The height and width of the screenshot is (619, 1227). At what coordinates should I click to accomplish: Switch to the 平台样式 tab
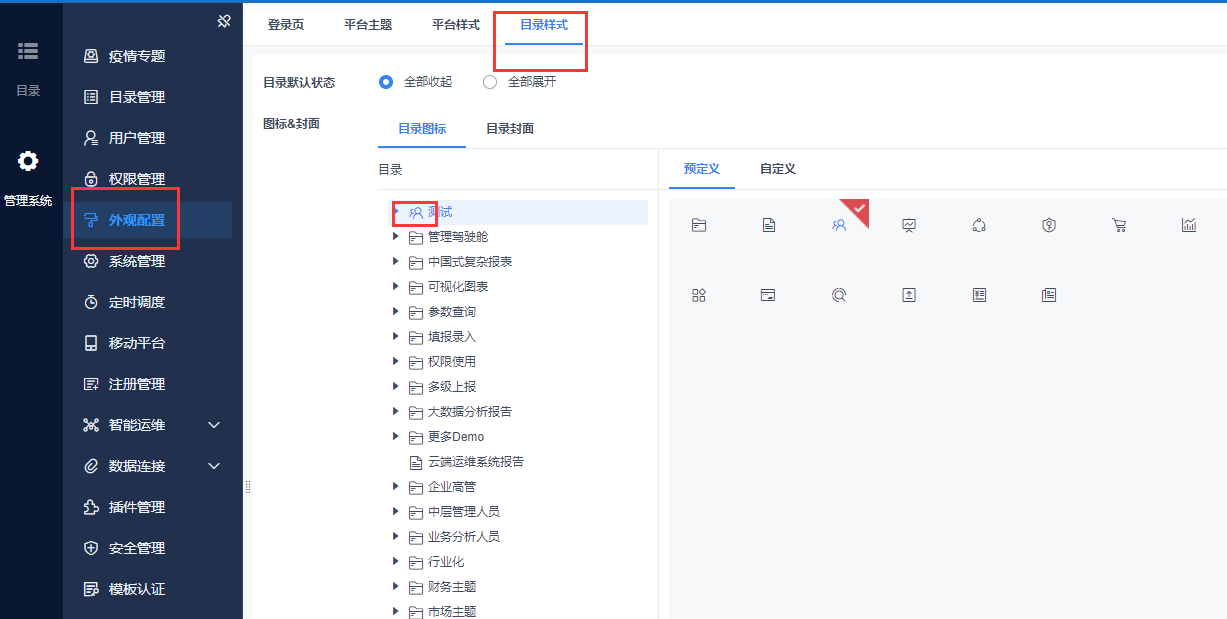456,24
